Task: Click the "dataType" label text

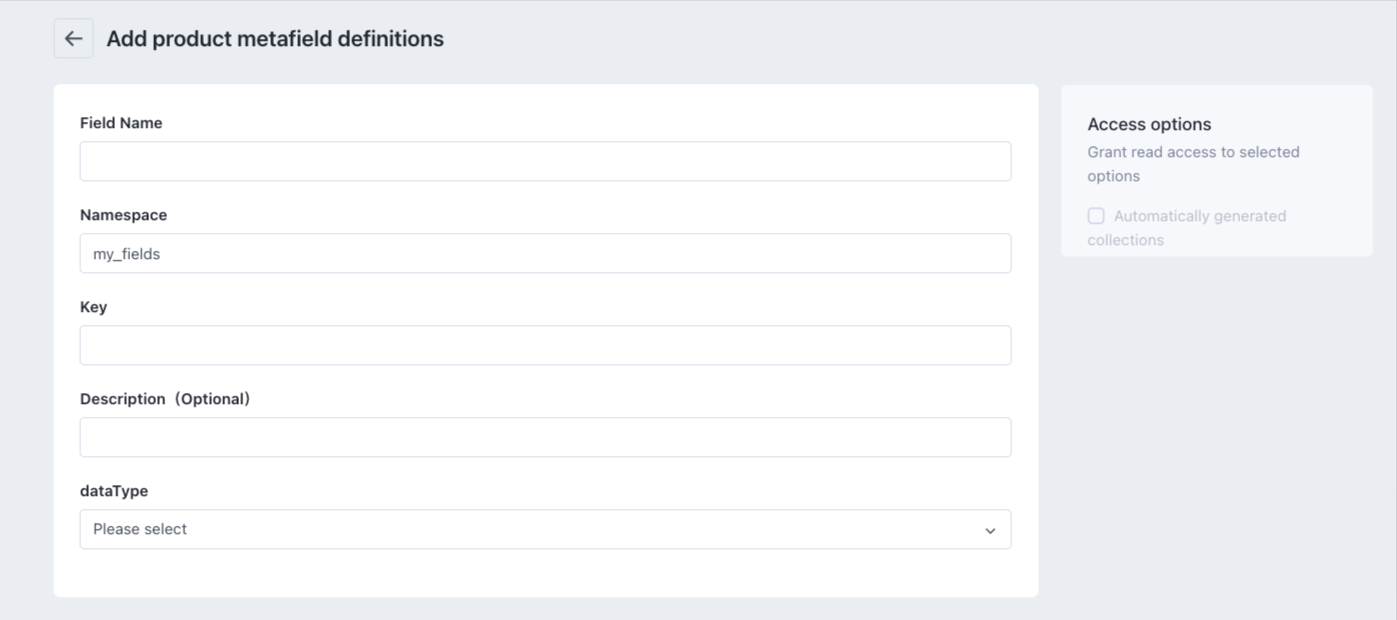Action: 114,491
